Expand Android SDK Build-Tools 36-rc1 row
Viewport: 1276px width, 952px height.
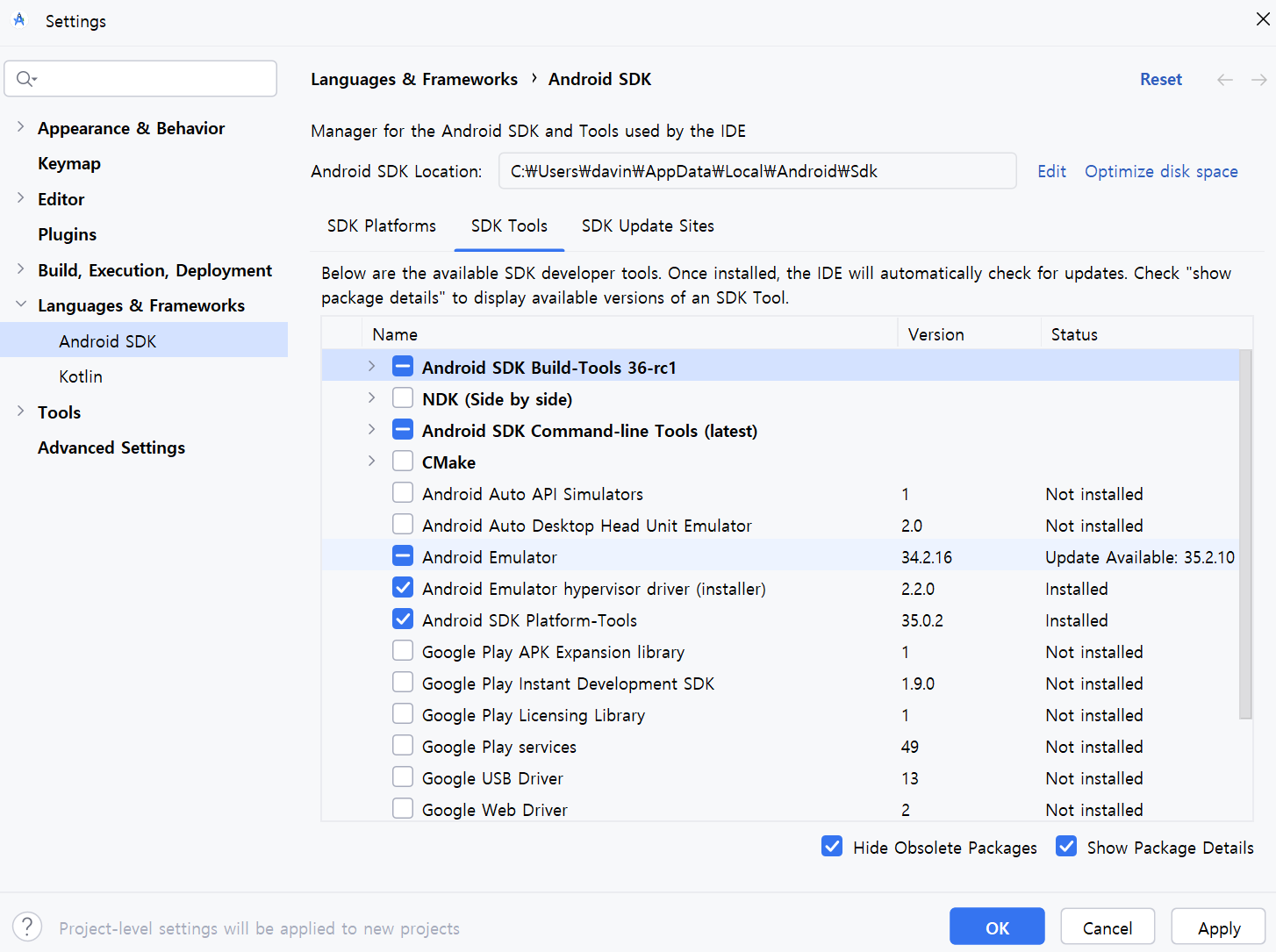click(x=371, y=367)
